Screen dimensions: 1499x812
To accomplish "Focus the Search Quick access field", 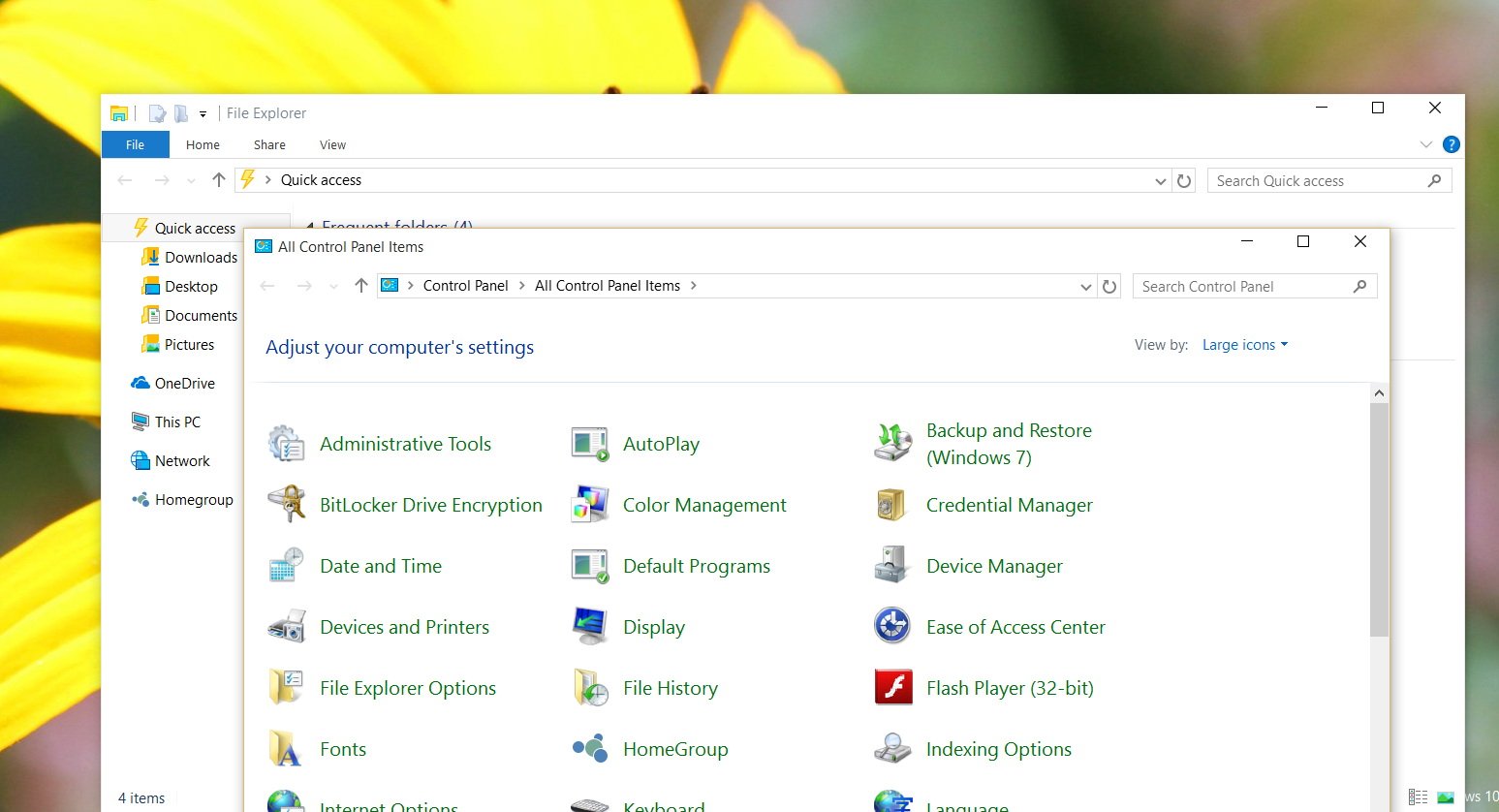I will tap(1329, 180).
